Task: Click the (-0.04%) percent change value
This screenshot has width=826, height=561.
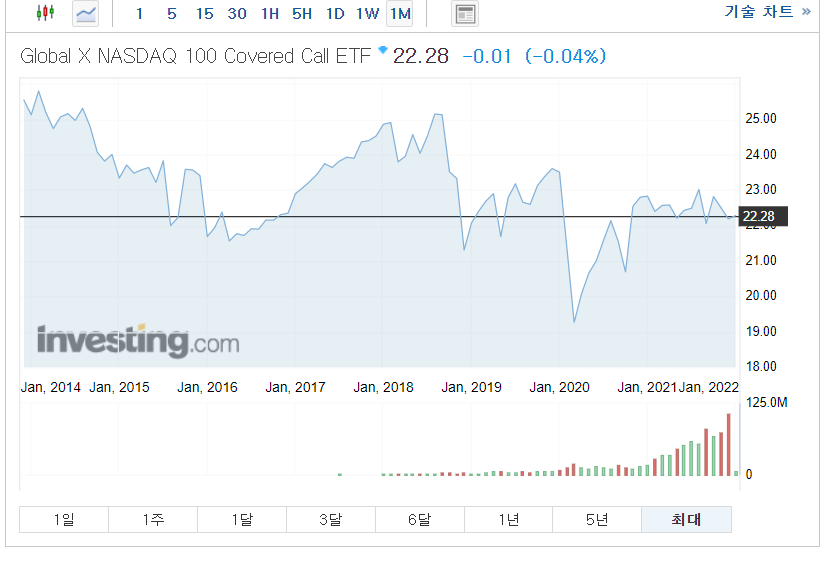Action: click(x=566, y=56)
